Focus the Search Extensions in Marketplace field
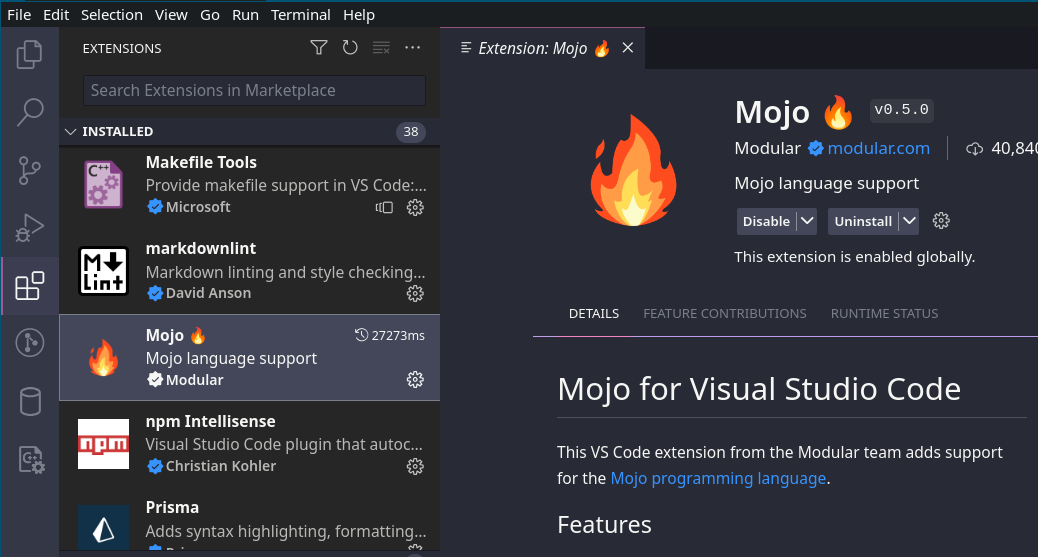Viewport: 1038px width, 557px height. coord(254,90)
